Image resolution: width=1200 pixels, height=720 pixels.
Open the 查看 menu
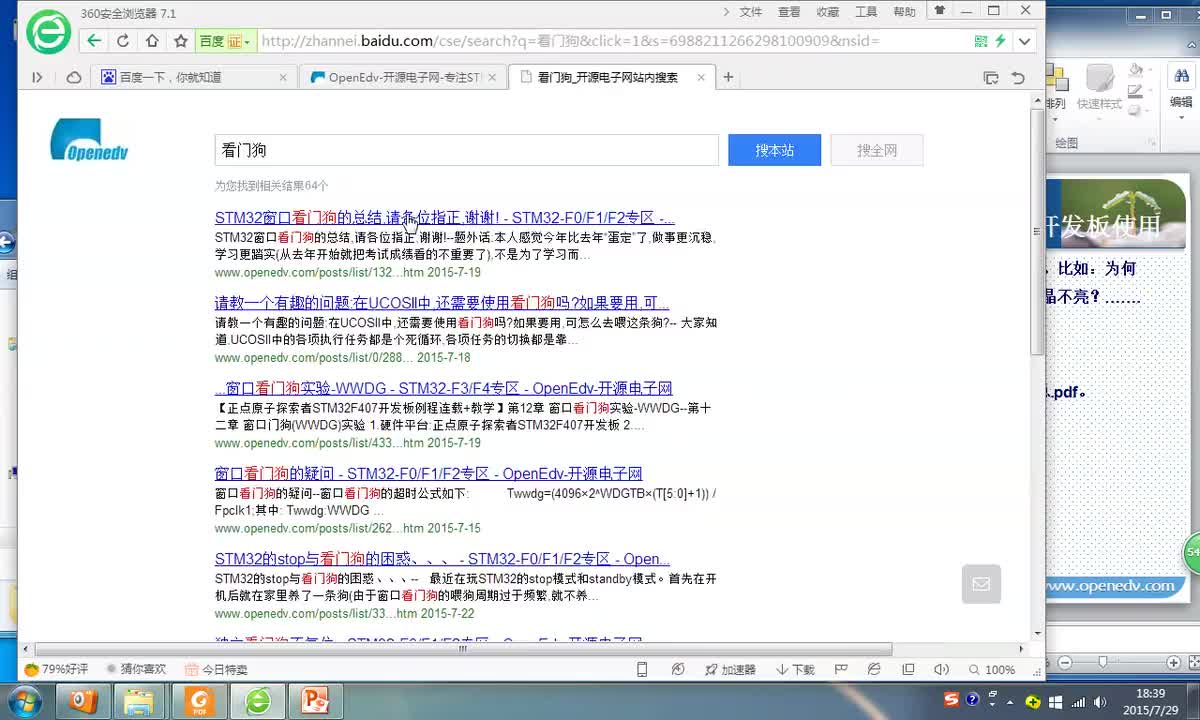tap(789, 12)
